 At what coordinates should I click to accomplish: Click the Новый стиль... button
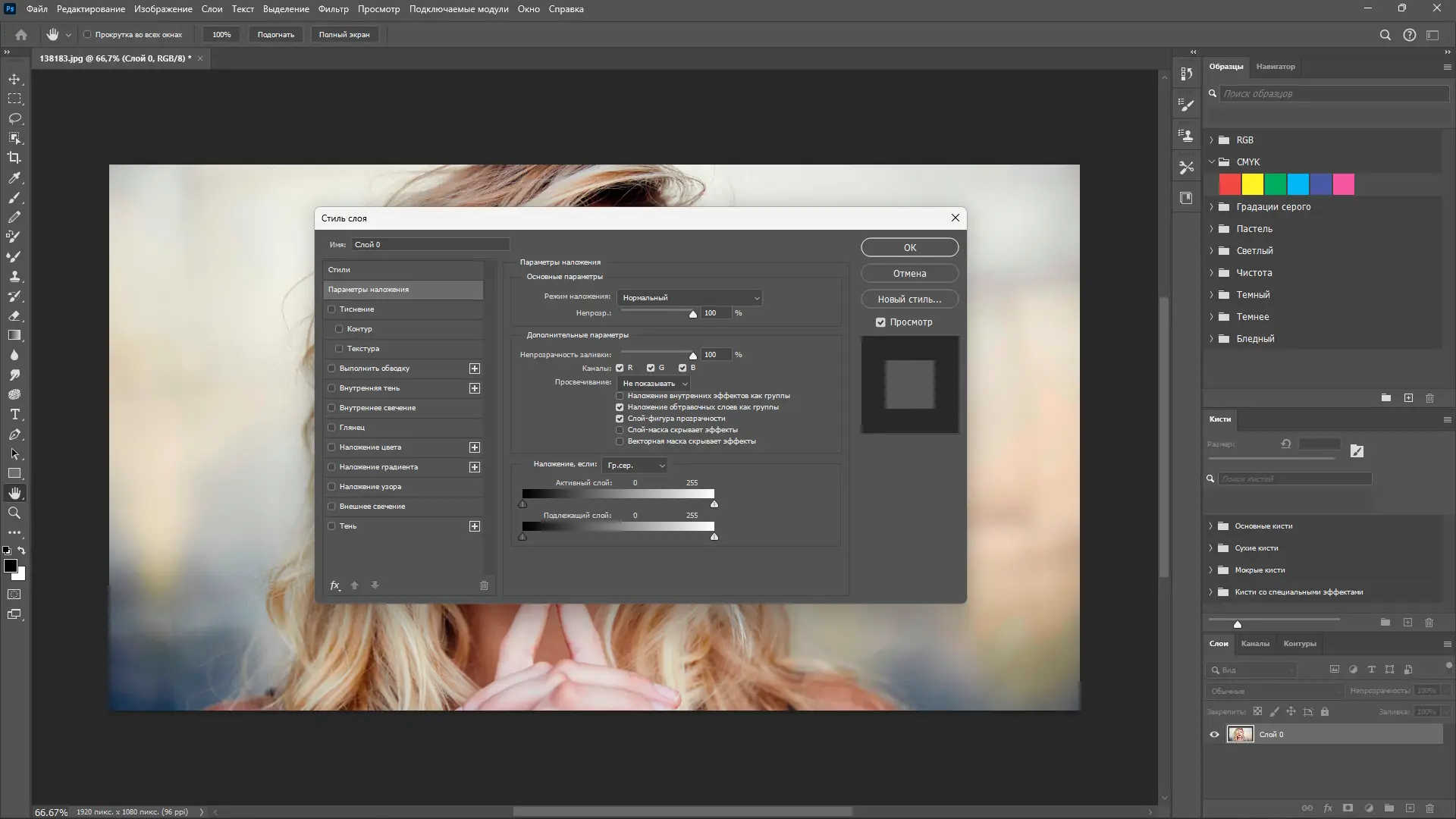(909, 300)
